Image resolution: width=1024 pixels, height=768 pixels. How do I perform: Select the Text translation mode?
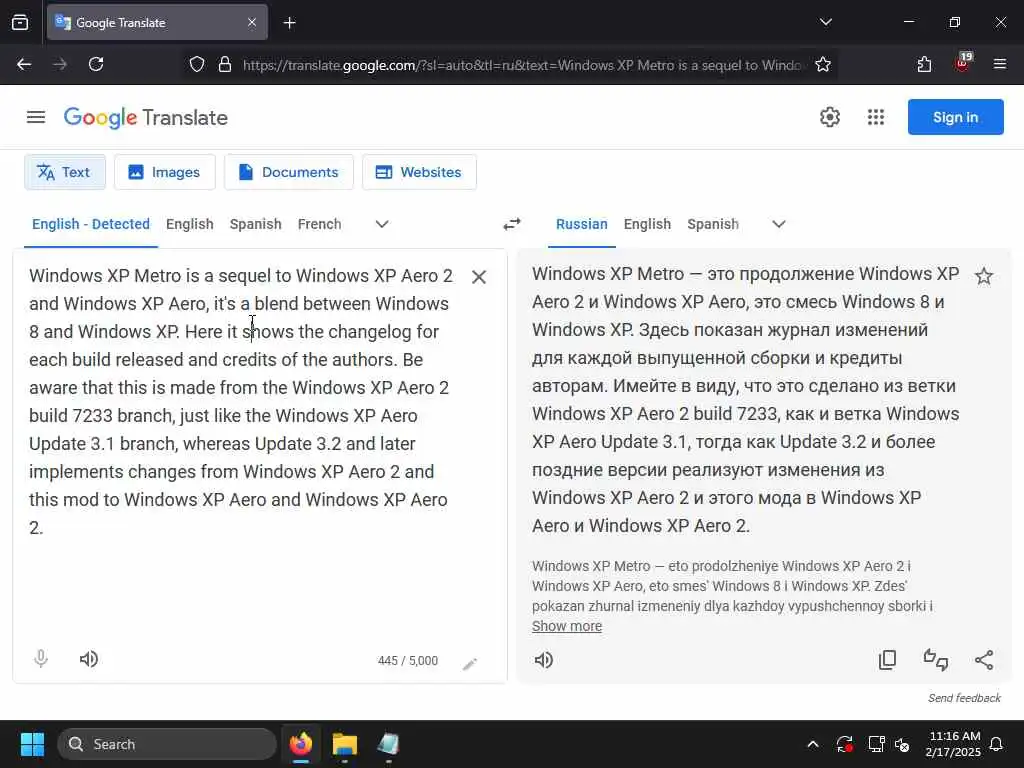click(65, 172)
